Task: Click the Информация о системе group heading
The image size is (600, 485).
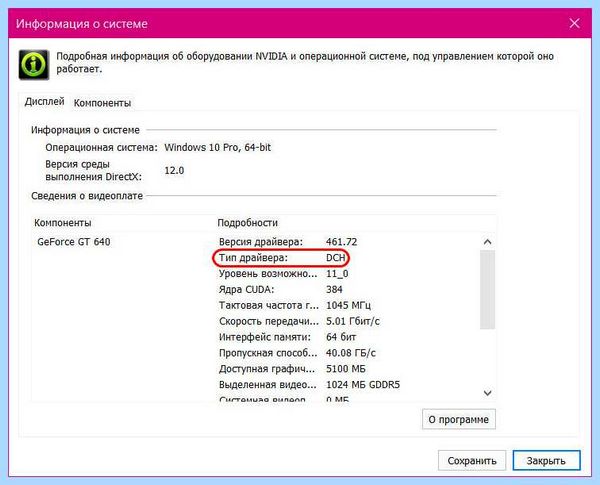Action: 85,130
